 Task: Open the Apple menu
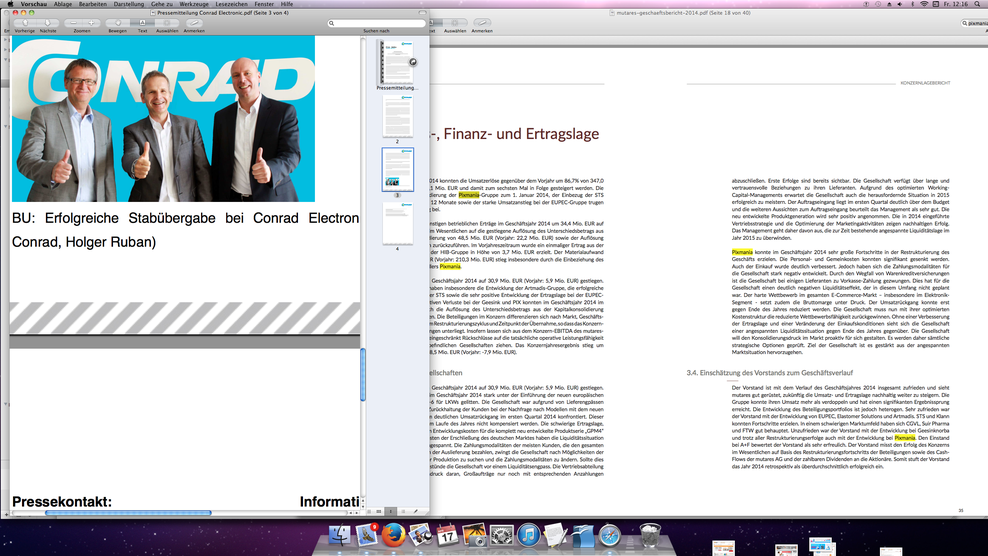(x=10, y=4)
